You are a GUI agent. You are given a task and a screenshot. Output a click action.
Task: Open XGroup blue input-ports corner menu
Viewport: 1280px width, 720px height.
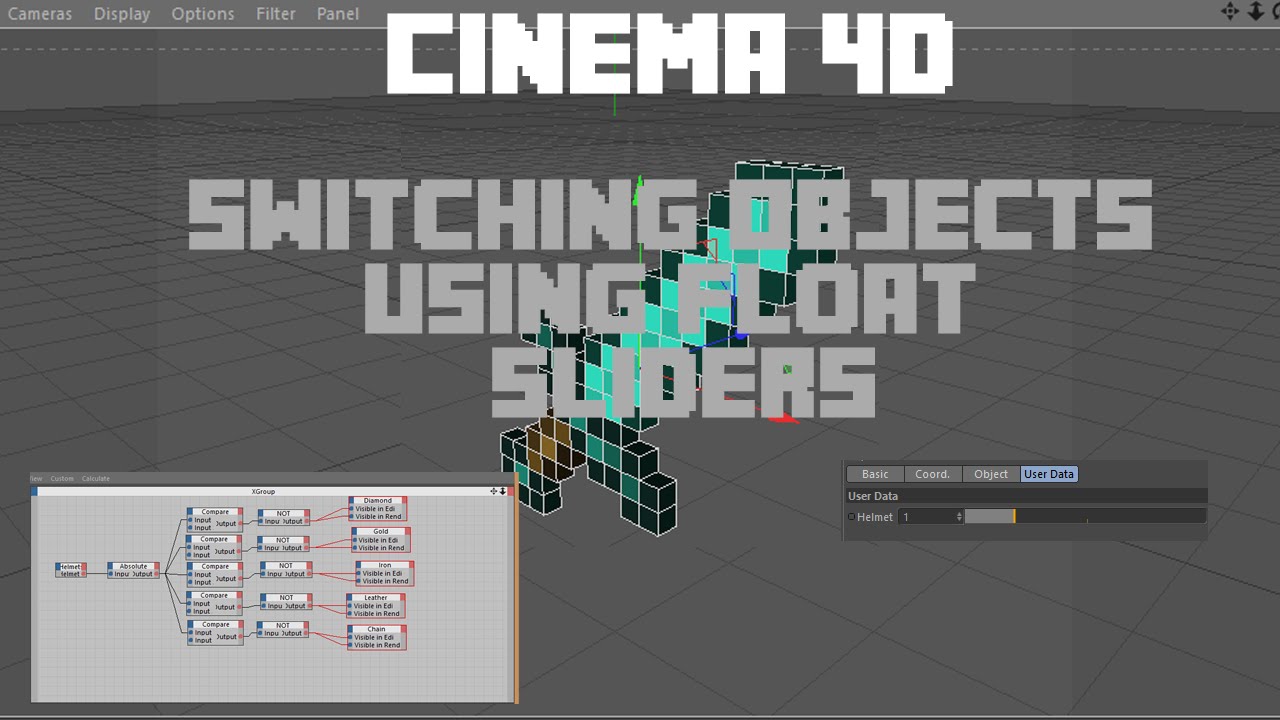[34, 491]
